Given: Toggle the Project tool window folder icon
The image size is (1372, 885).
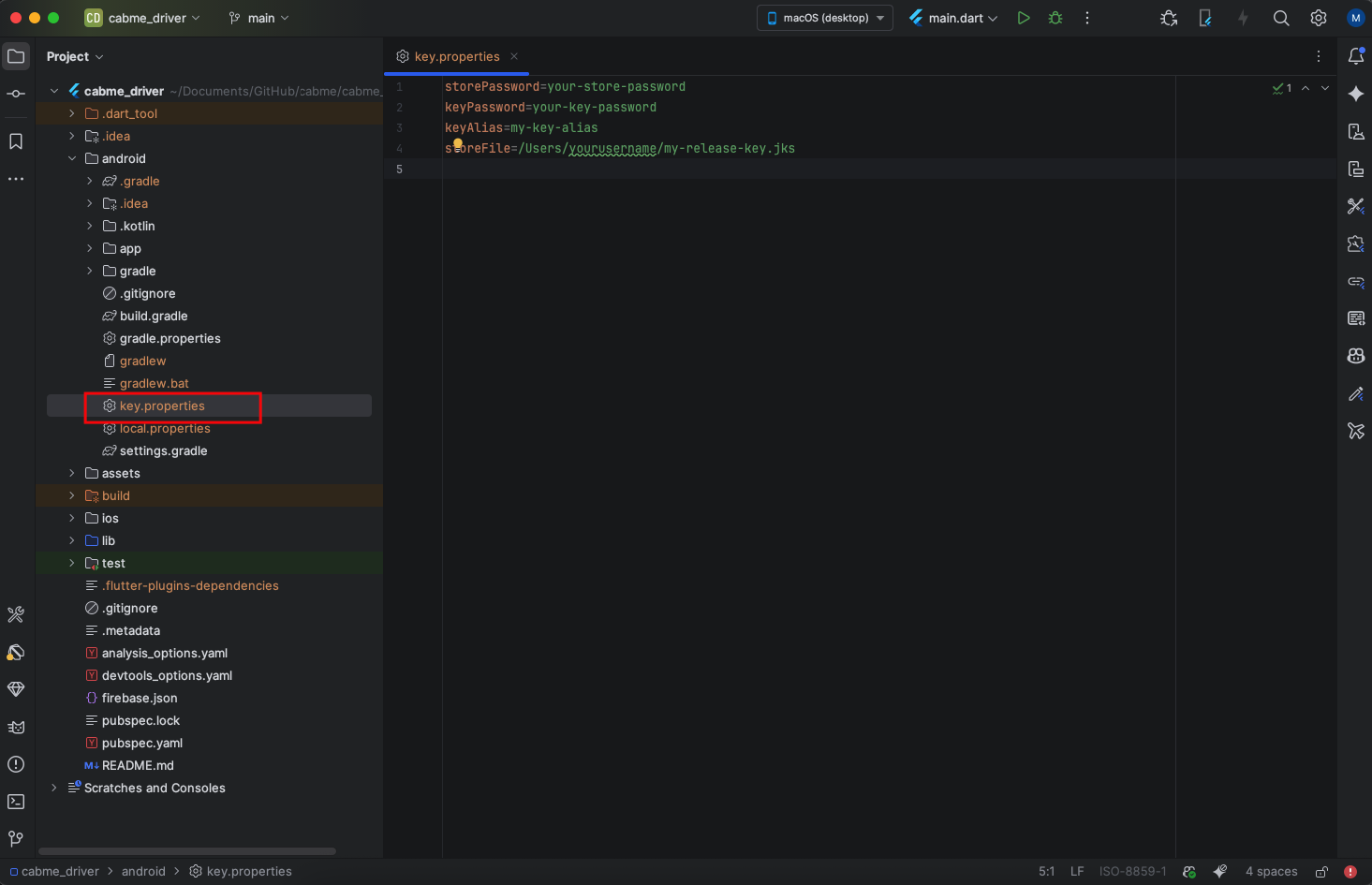Looking at the screenshot, I should click(16, 56).
